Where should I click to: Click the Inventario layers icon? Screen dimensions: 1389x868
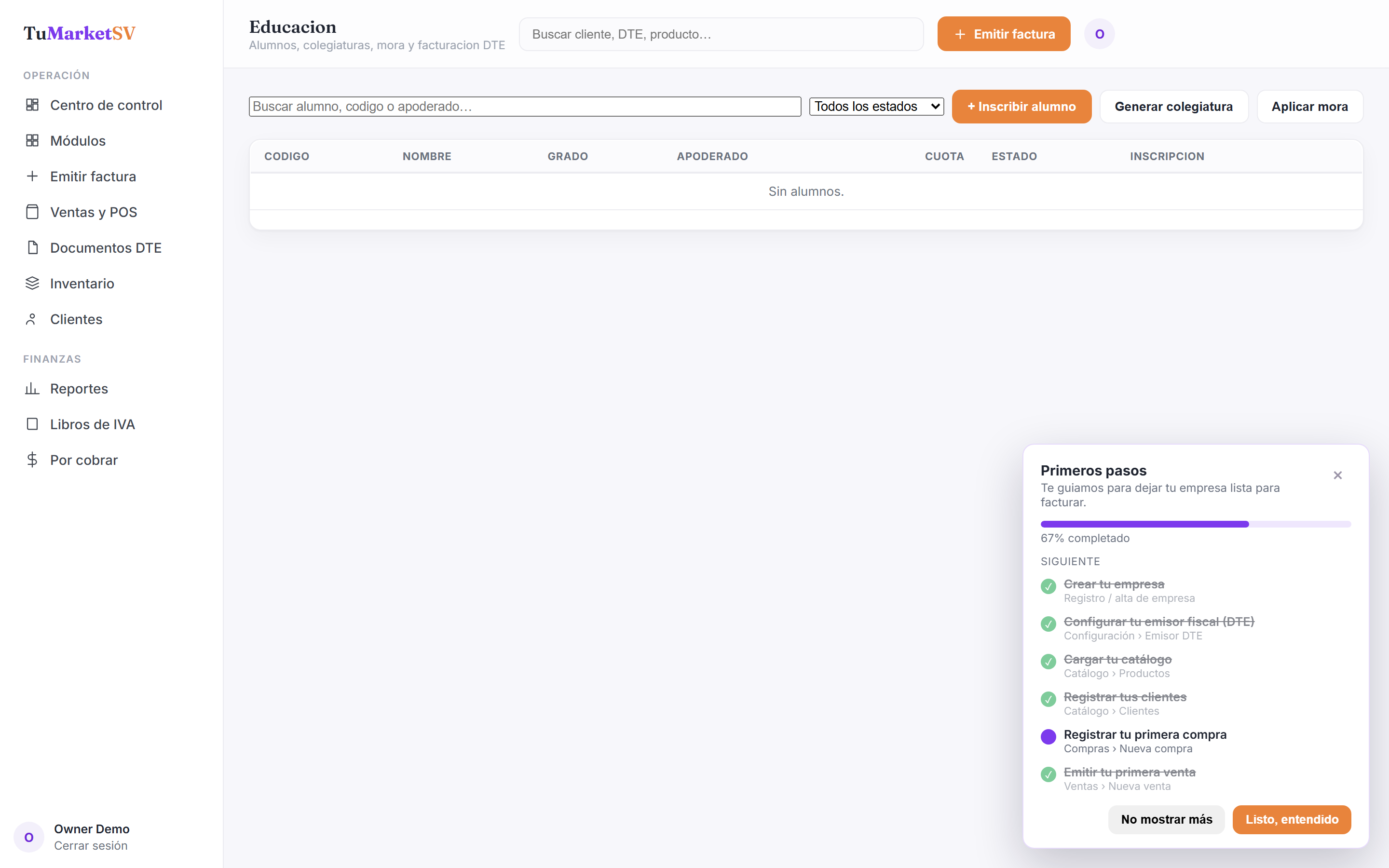point(32,283)
